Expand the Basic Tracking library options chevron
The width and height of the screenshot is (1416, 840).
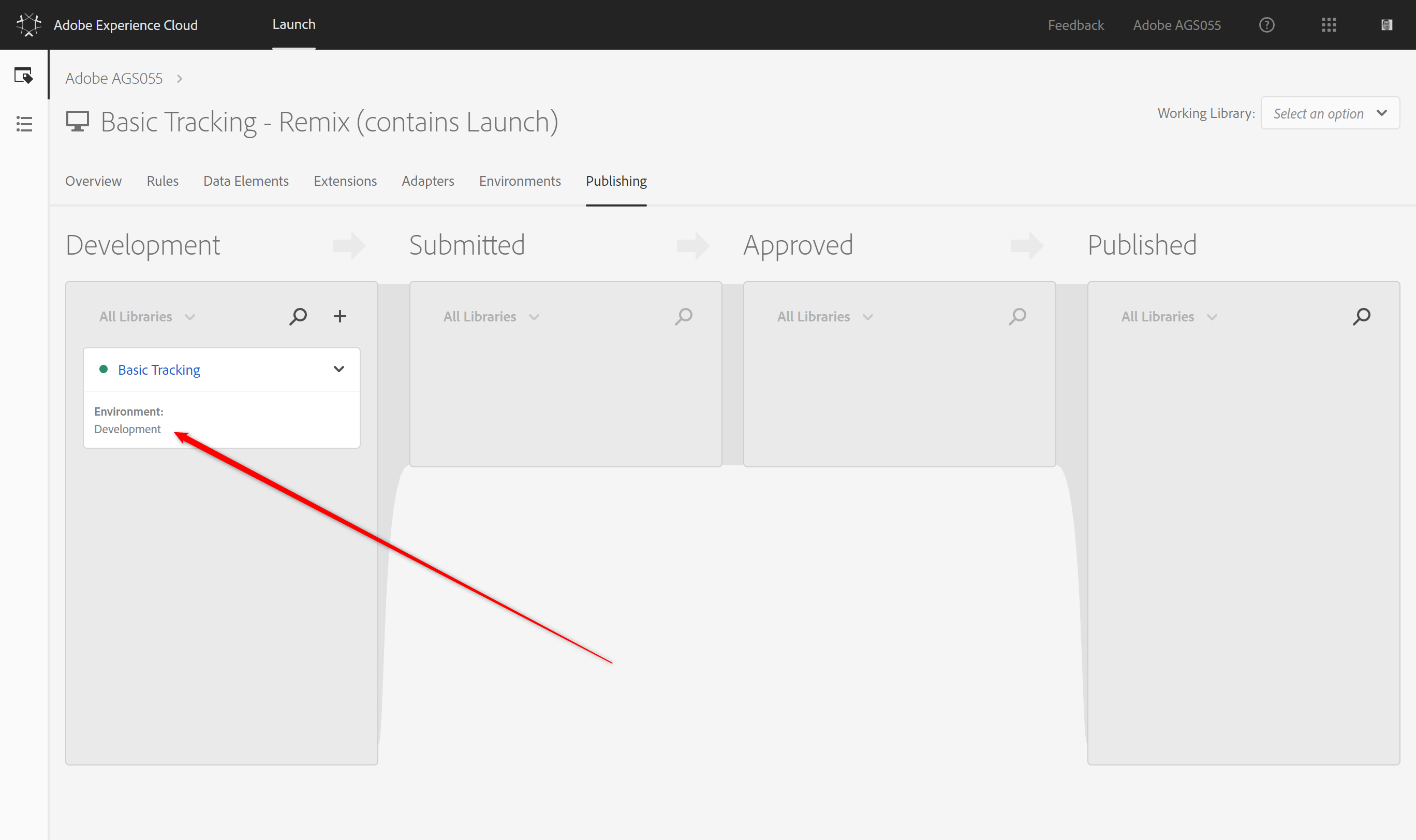coord(338,369)
